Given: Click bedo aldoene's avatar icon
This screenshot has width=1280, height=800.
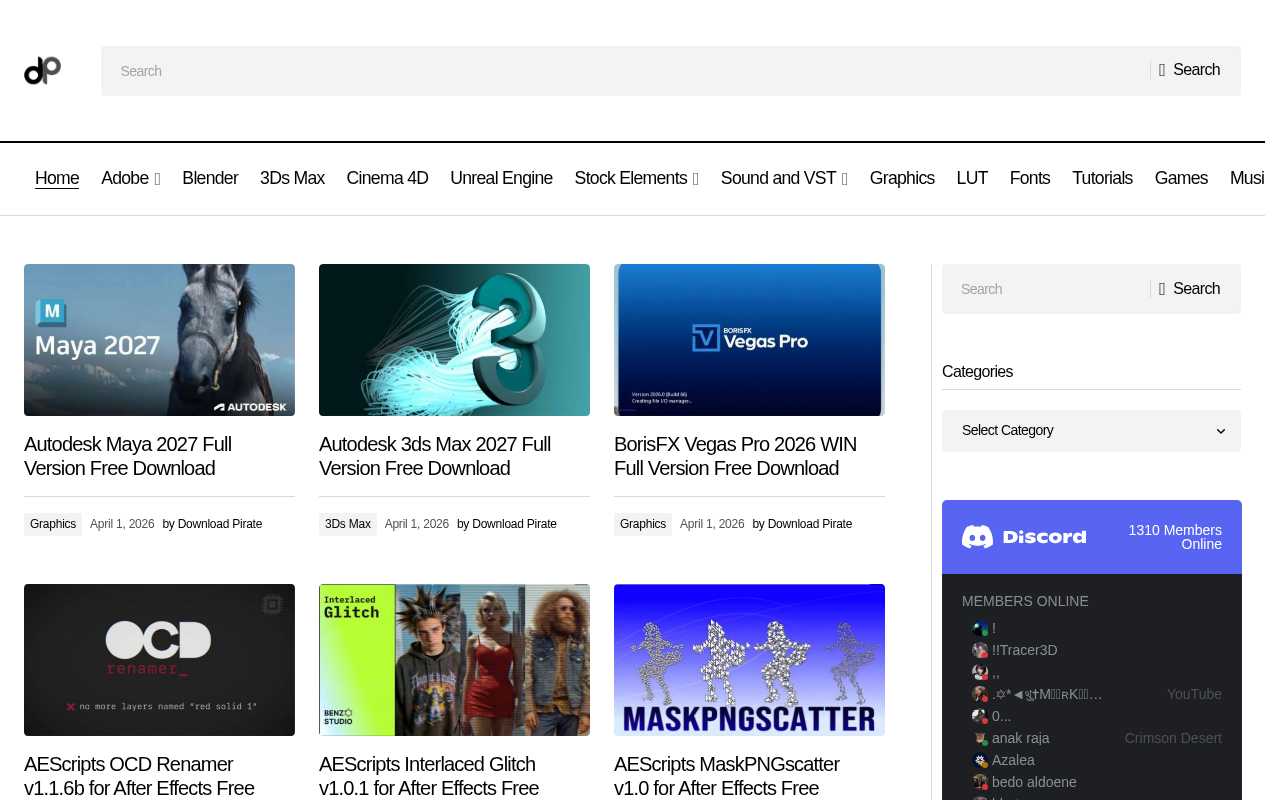Looking at the screenshot, I should pyautogui.click(x=980, y=783).
